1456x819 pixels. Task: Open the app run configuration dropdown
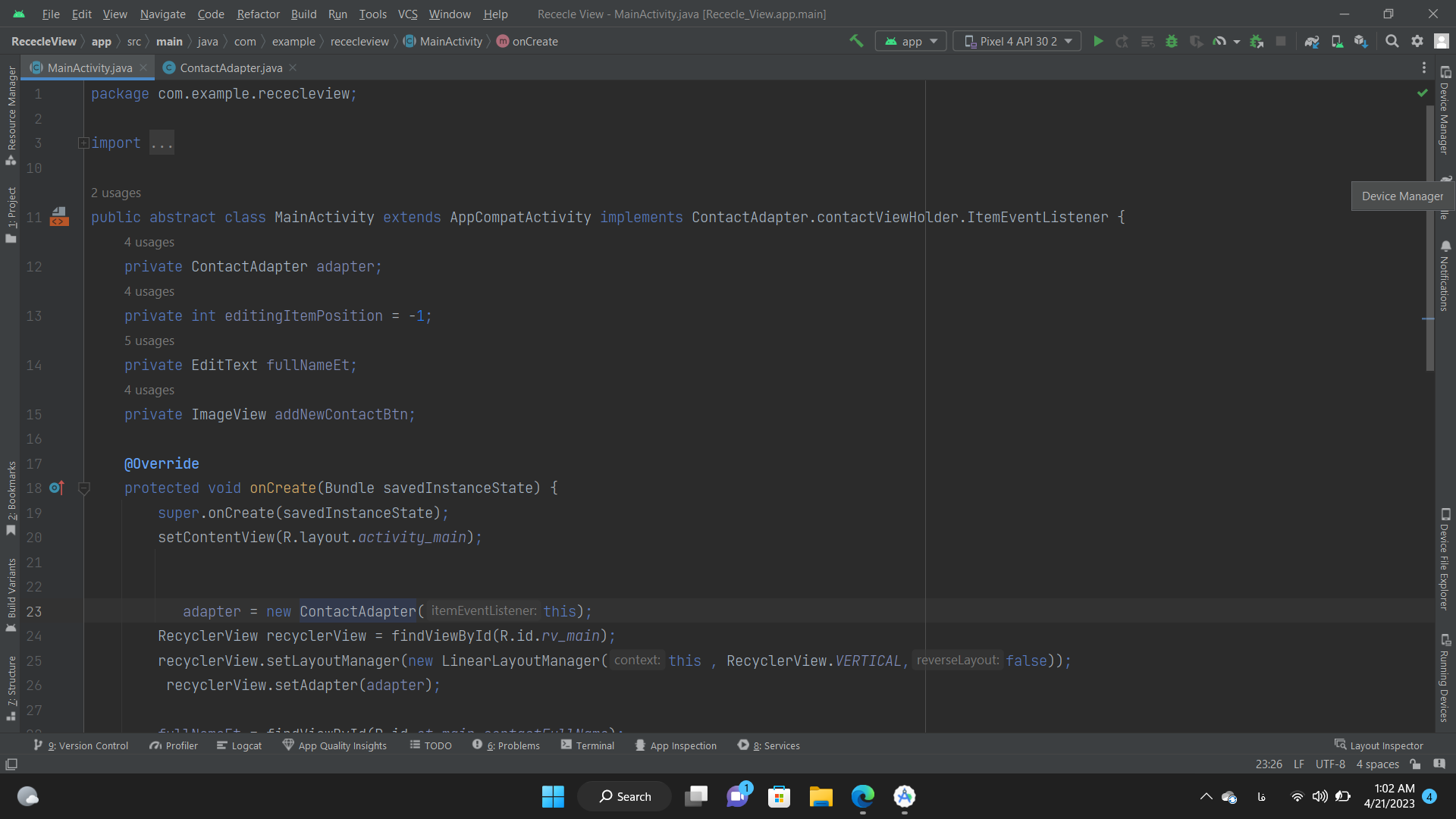tap(911, 41)
